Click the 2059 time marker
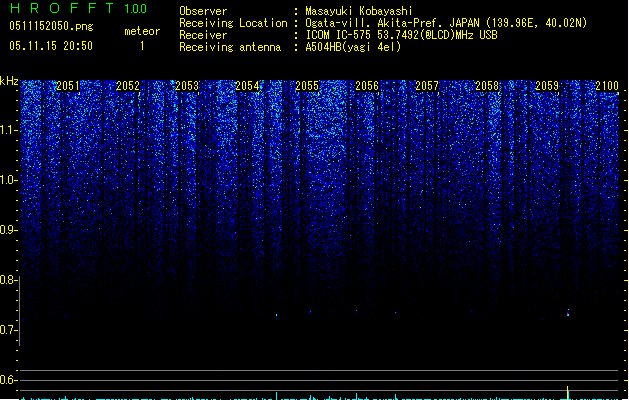The width and height of the screenshot is (629, 400). (547, 86)
